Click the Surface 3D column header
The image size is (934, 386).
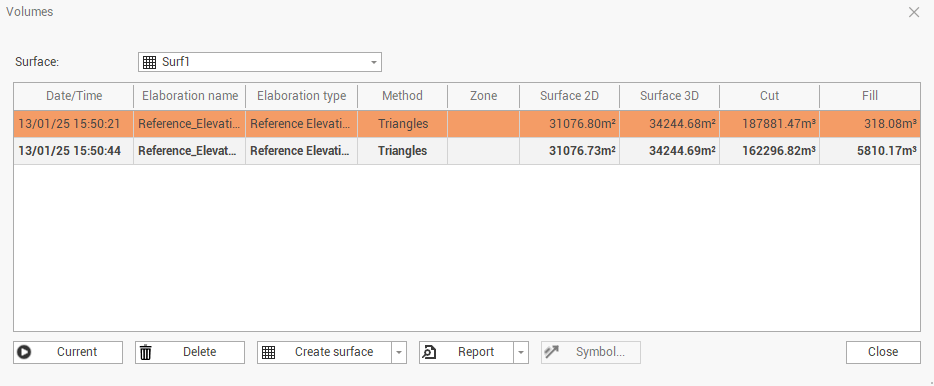pos(670,96)
